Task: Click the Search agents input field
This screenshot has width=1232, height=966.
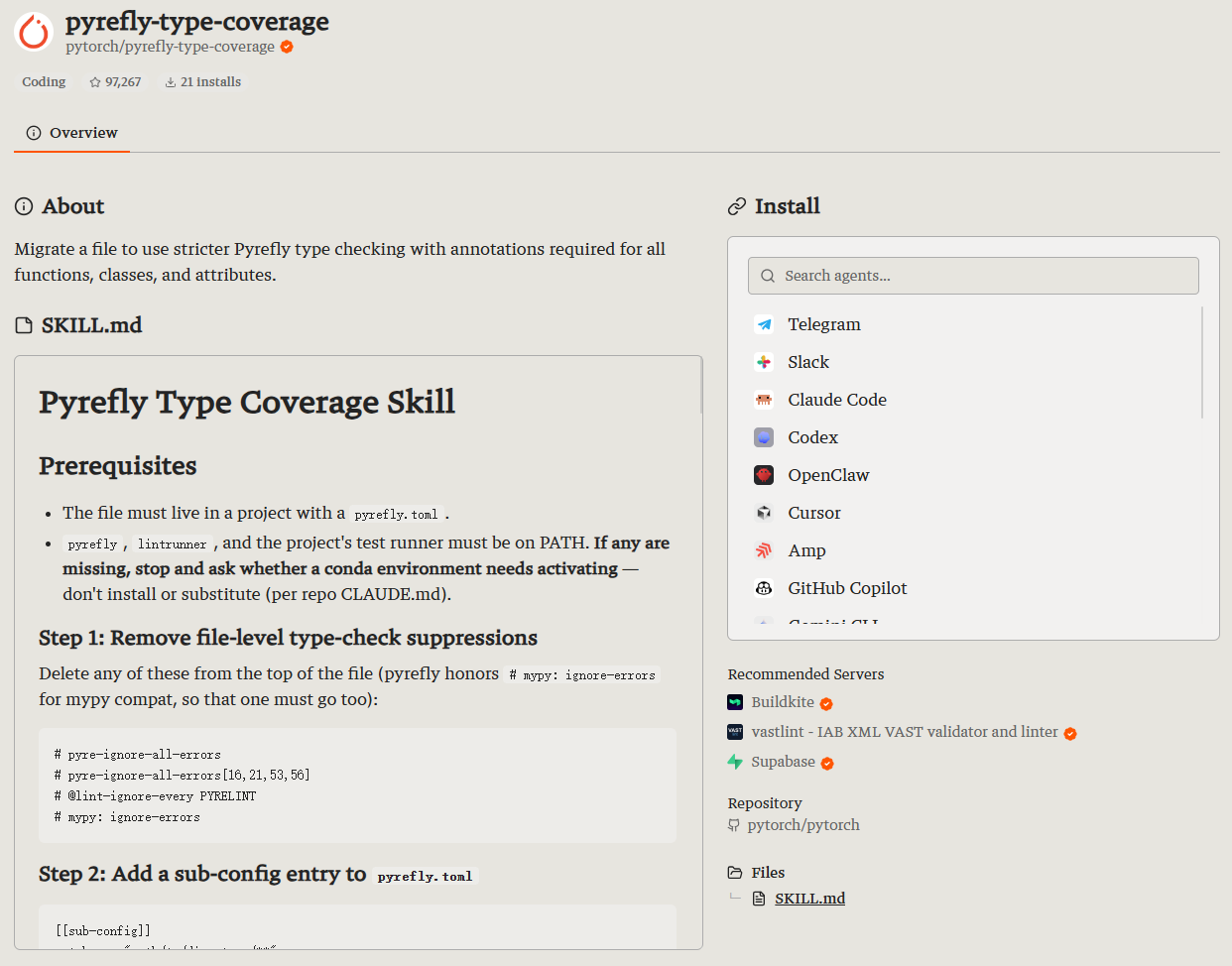Action: pyautogui.click(x=973, y=276)
